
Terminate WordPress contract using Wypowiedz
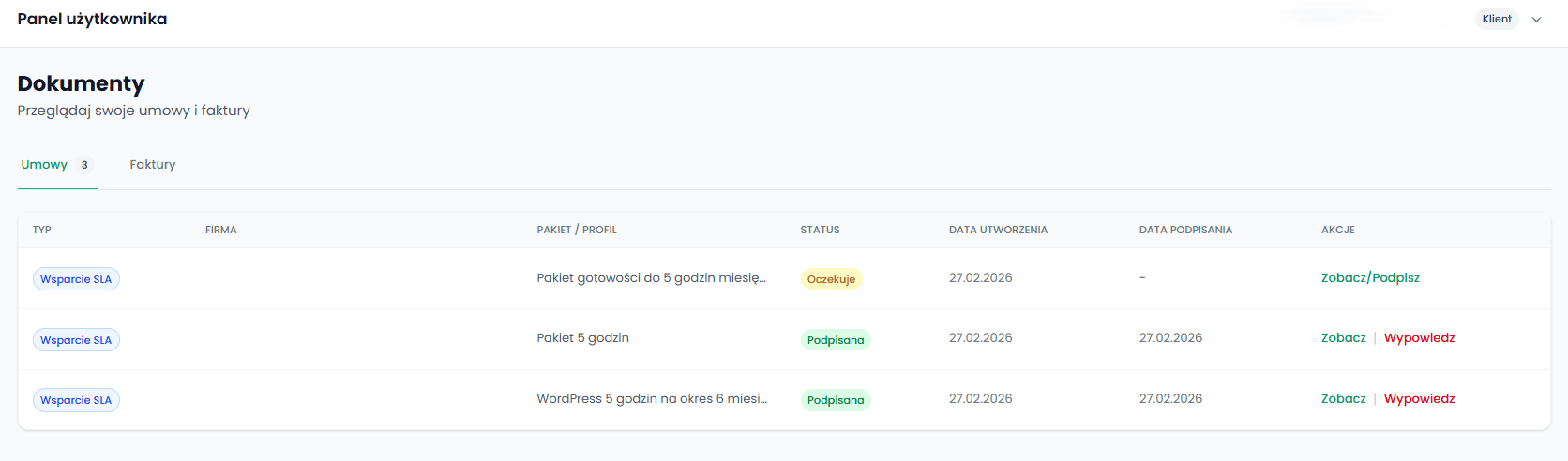coord(1419,399)
